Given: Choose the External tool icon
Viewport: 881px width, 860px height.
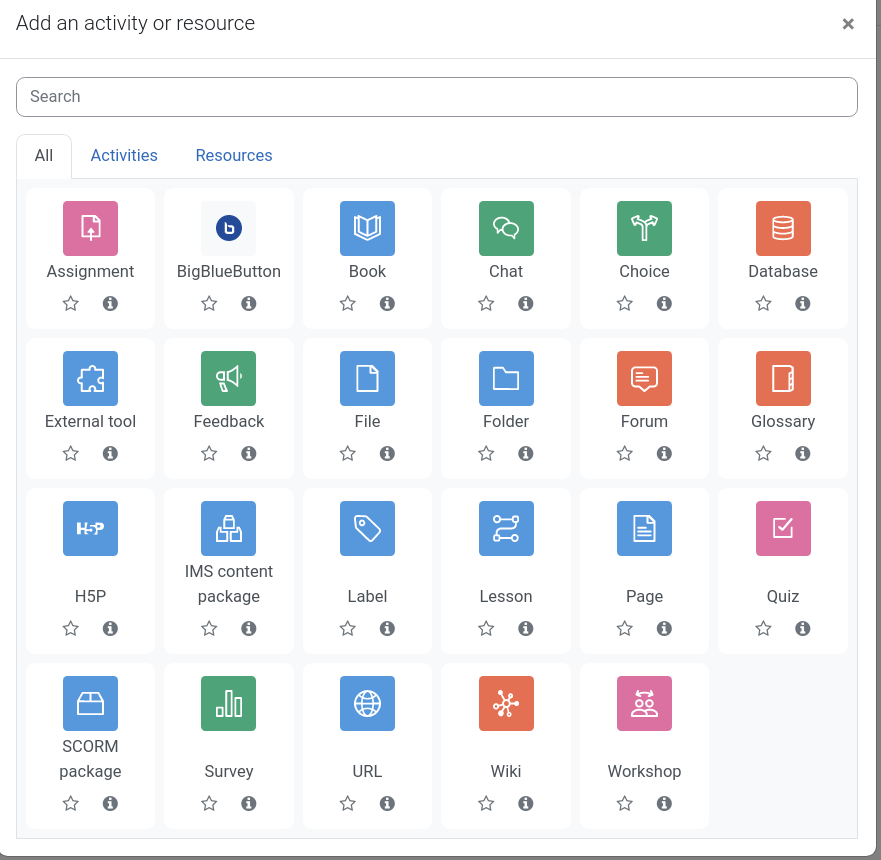Looking at the screenshot, I should [x=90, y=378].
